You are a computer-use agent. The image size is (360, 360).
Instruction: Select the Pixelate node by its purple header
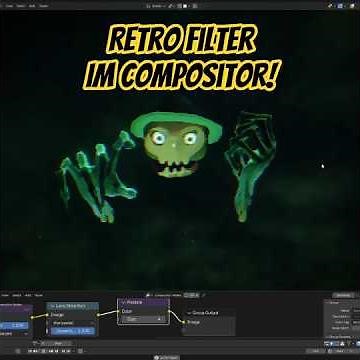(144, 302)
